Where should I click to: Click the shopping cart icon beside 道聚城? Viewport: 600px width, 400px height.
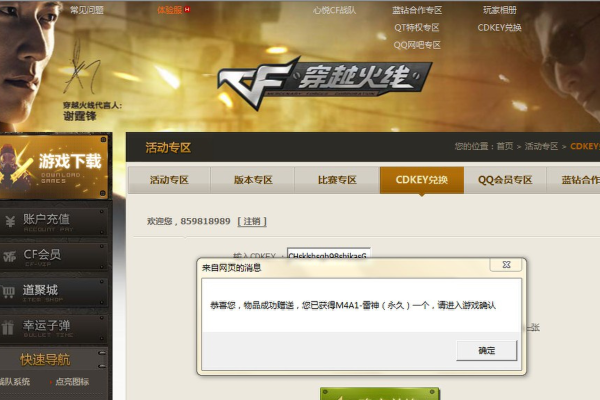click(8, 292)
